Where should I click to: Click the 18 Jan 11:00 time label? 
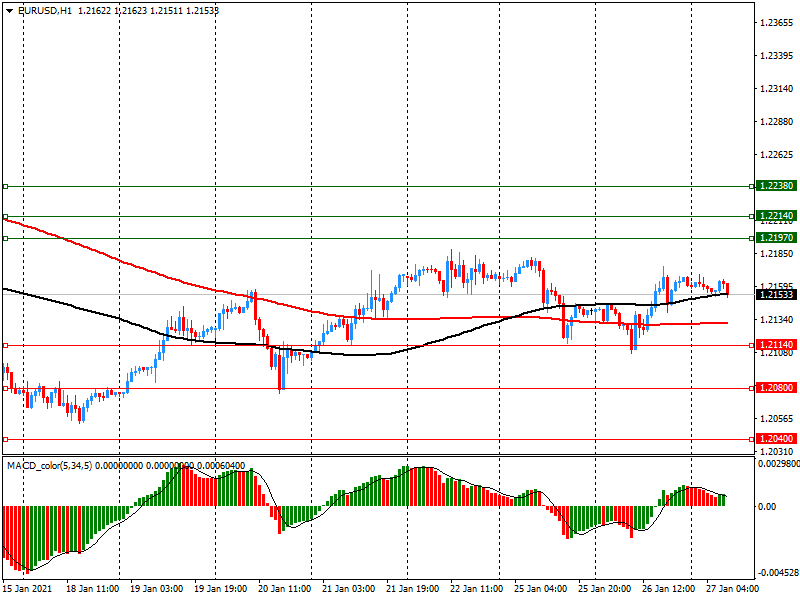tap(92, 589)
